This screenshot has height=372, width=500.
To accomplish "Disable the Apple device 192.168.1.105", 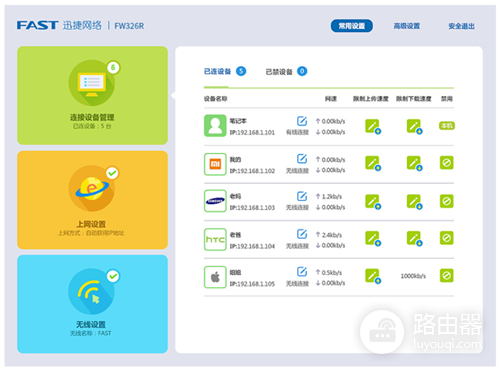I will tap(447, 276).
